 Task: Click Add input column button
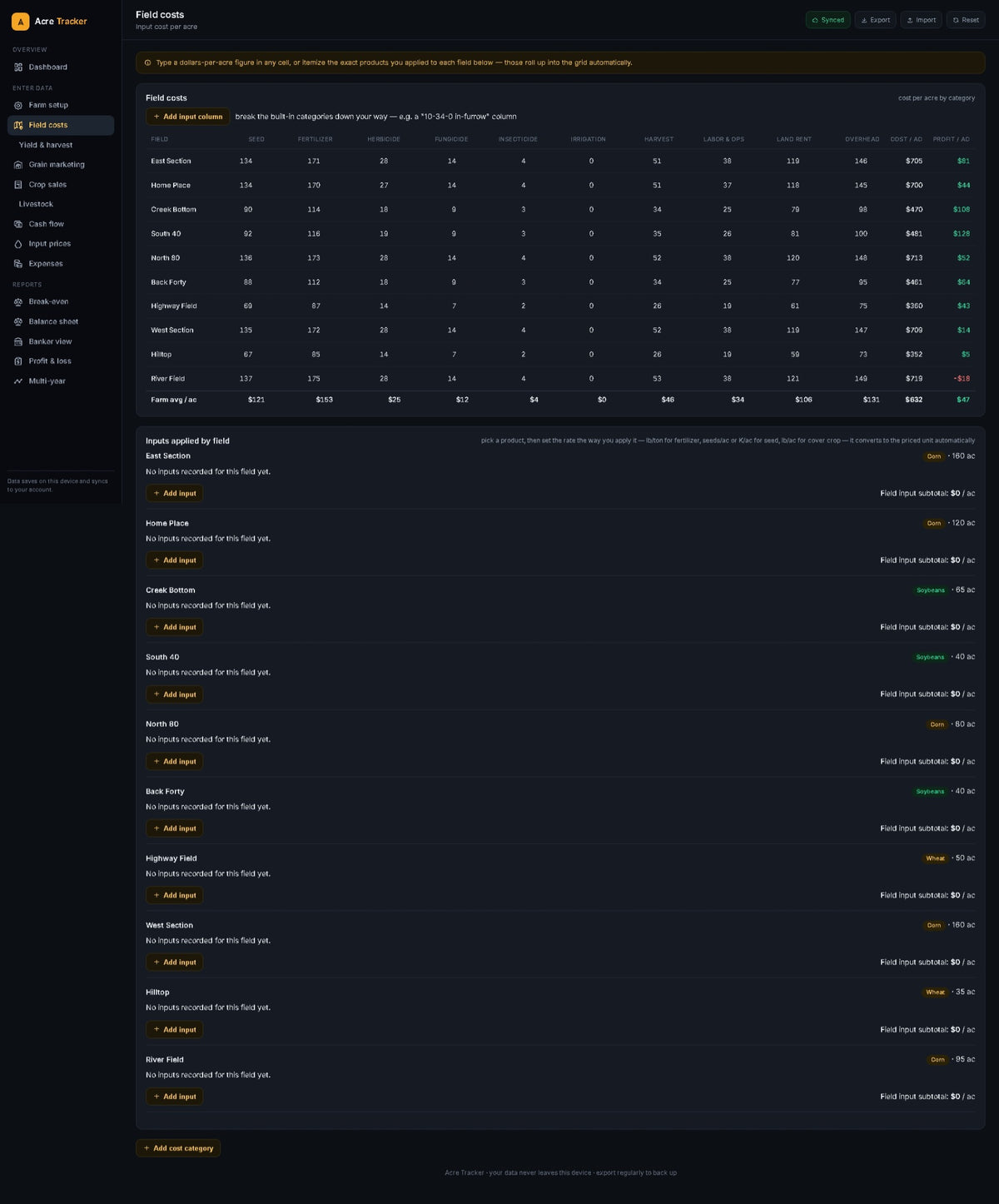pyautogui.click(x=187, y=117)
